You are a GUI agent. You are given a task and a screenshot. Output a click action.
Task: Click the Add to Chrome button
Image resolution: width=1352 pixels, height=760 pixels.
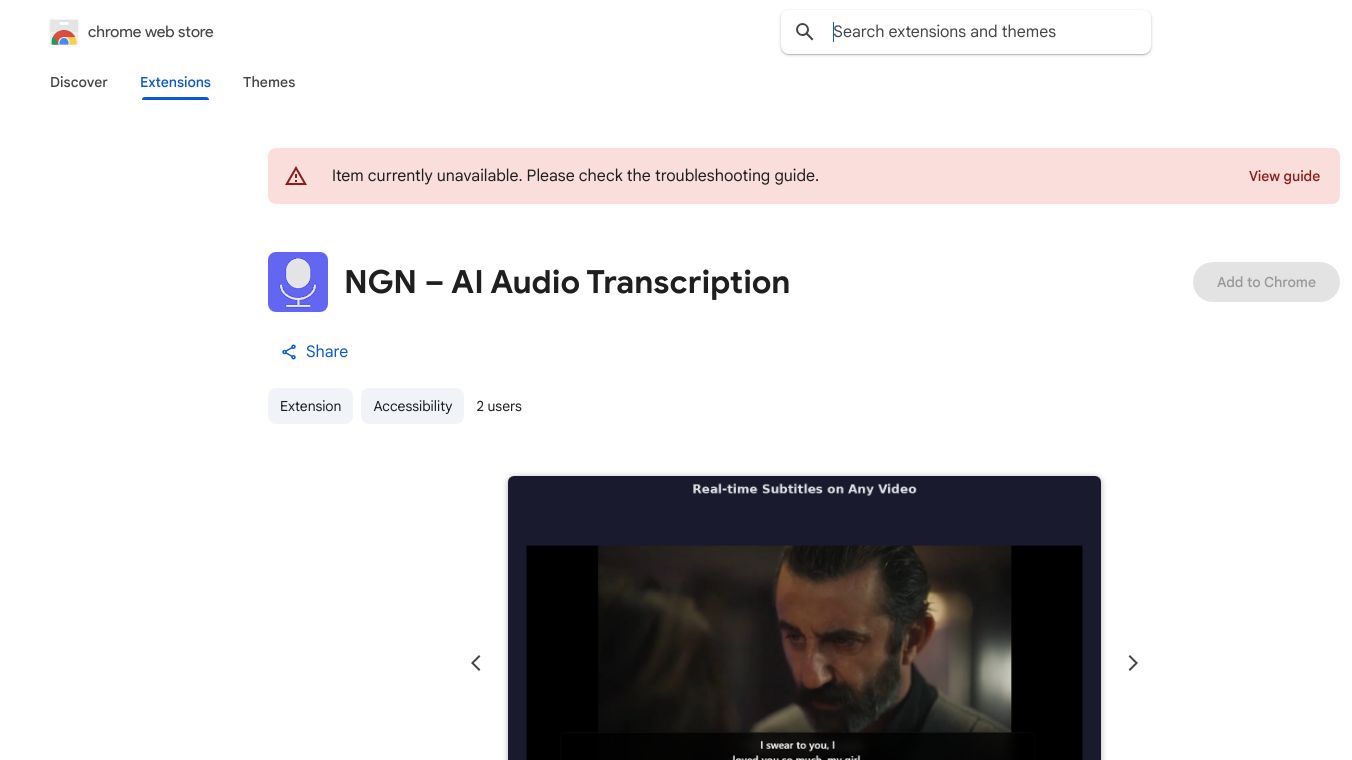(x=1266, y=282)
